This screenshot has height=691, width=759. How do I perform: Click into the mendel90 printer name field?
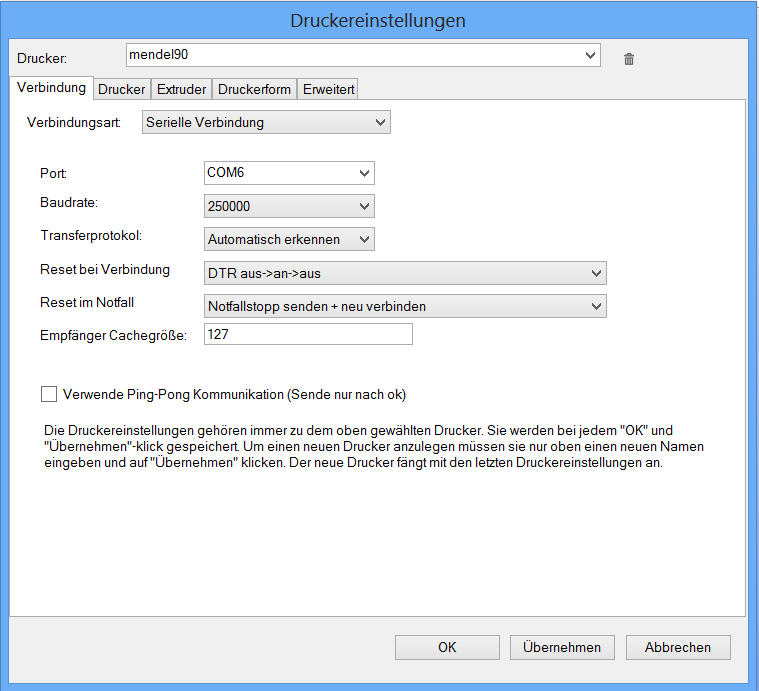[350, 55]
